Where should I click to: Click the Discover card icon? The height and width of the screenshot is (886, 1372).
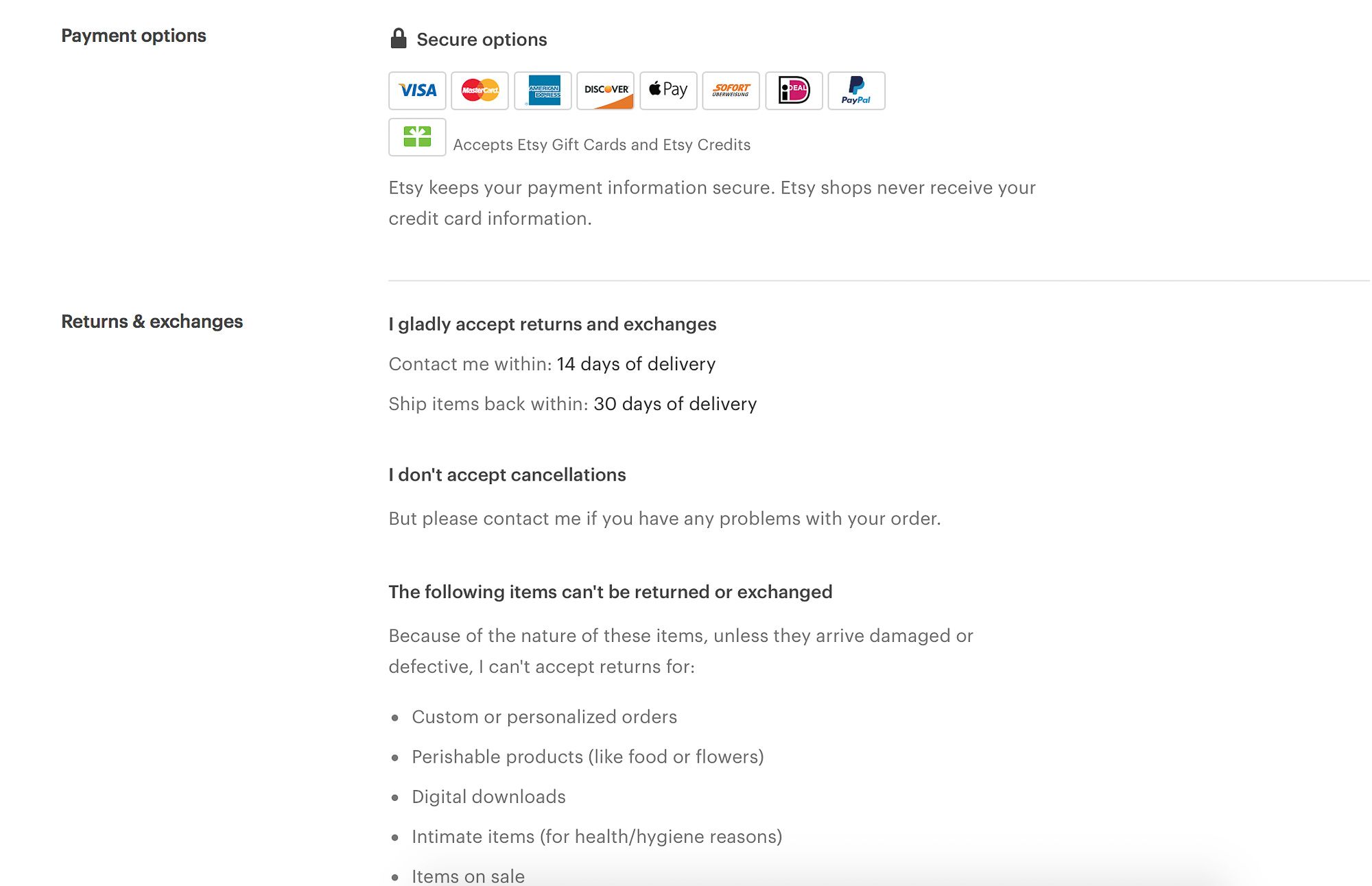pos(605,90)
